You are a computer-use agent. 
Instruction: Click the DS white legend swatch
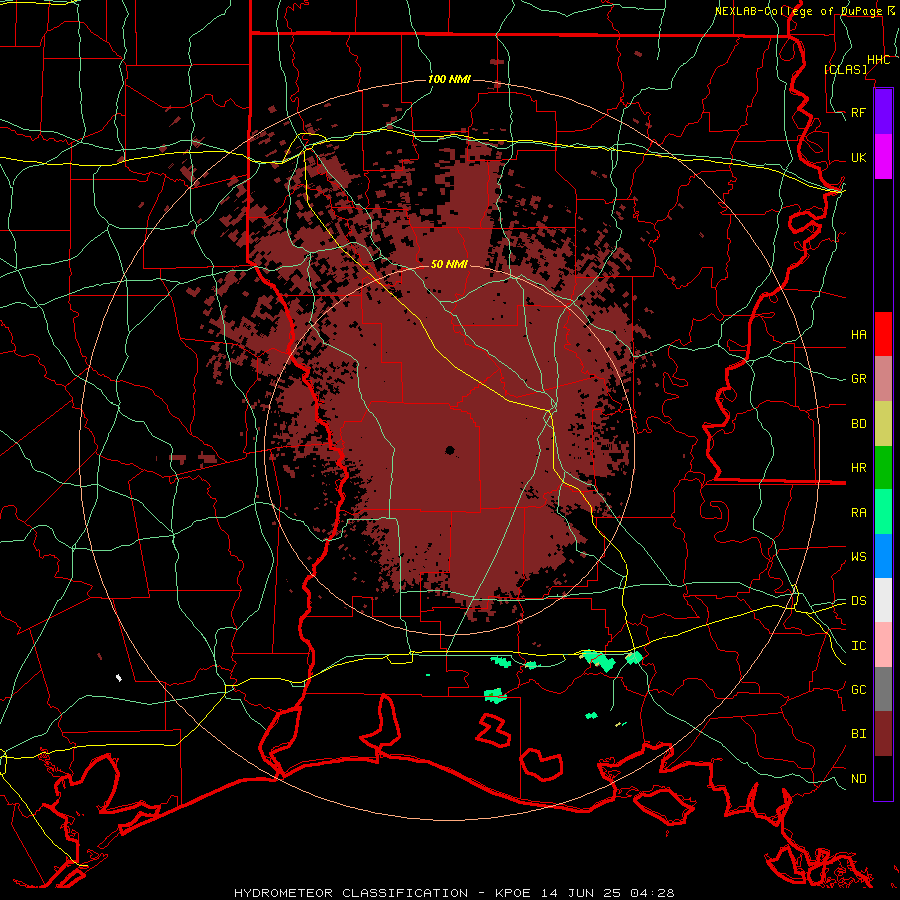click(x=883, y=600)
